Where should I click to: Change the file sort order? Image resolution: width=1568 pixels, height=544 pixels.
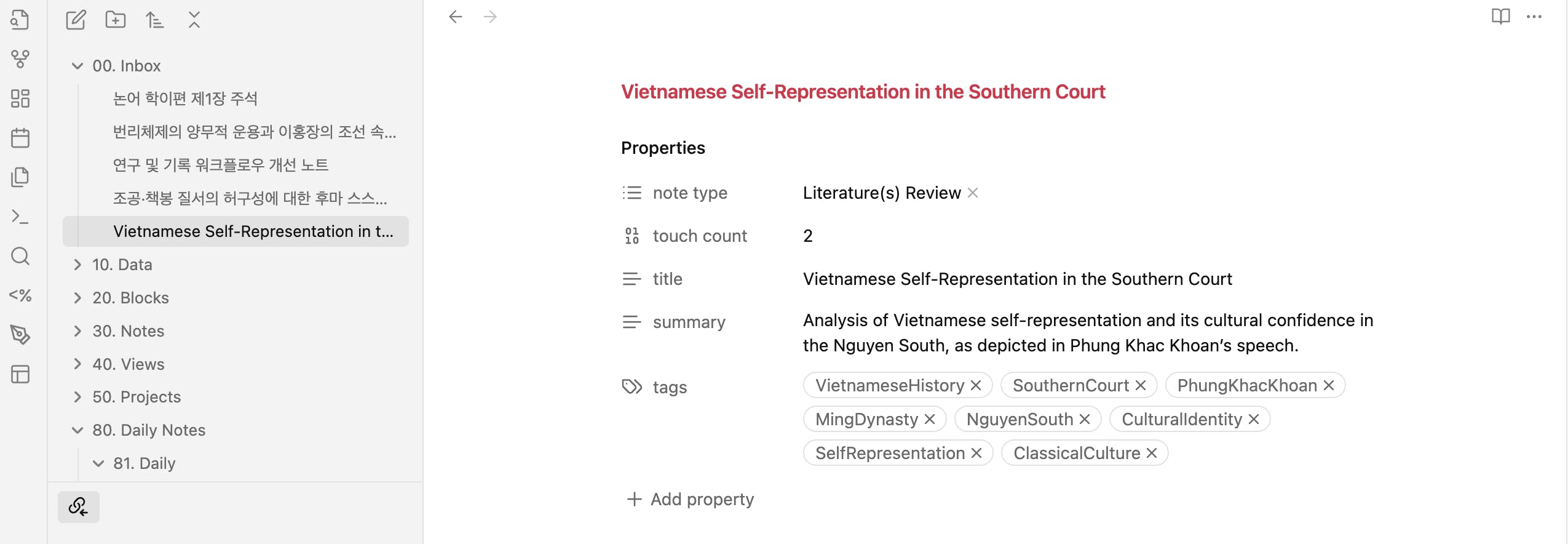(x=154, y=20)
